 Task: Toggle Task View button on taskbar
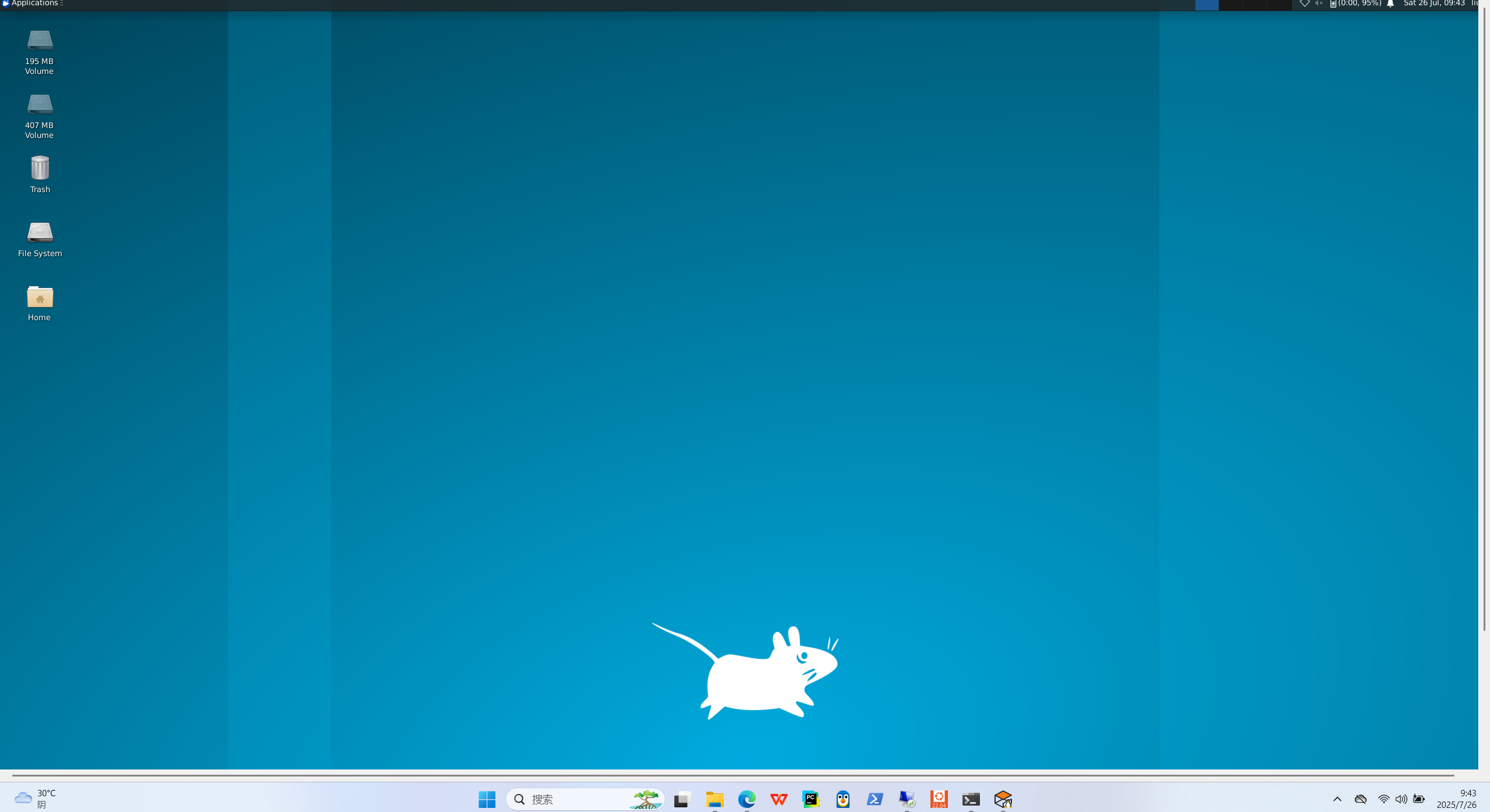[x=682, y=799]
